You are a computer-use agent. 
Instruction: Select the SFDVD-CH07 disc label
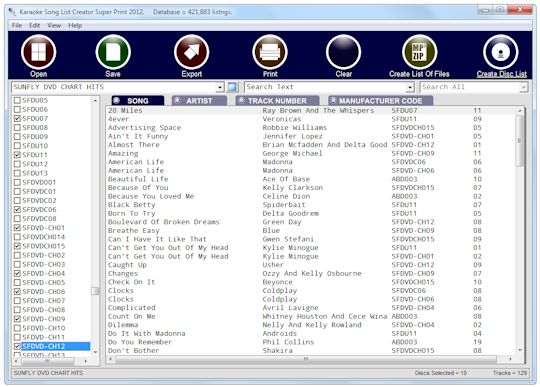tap(43, 301)
